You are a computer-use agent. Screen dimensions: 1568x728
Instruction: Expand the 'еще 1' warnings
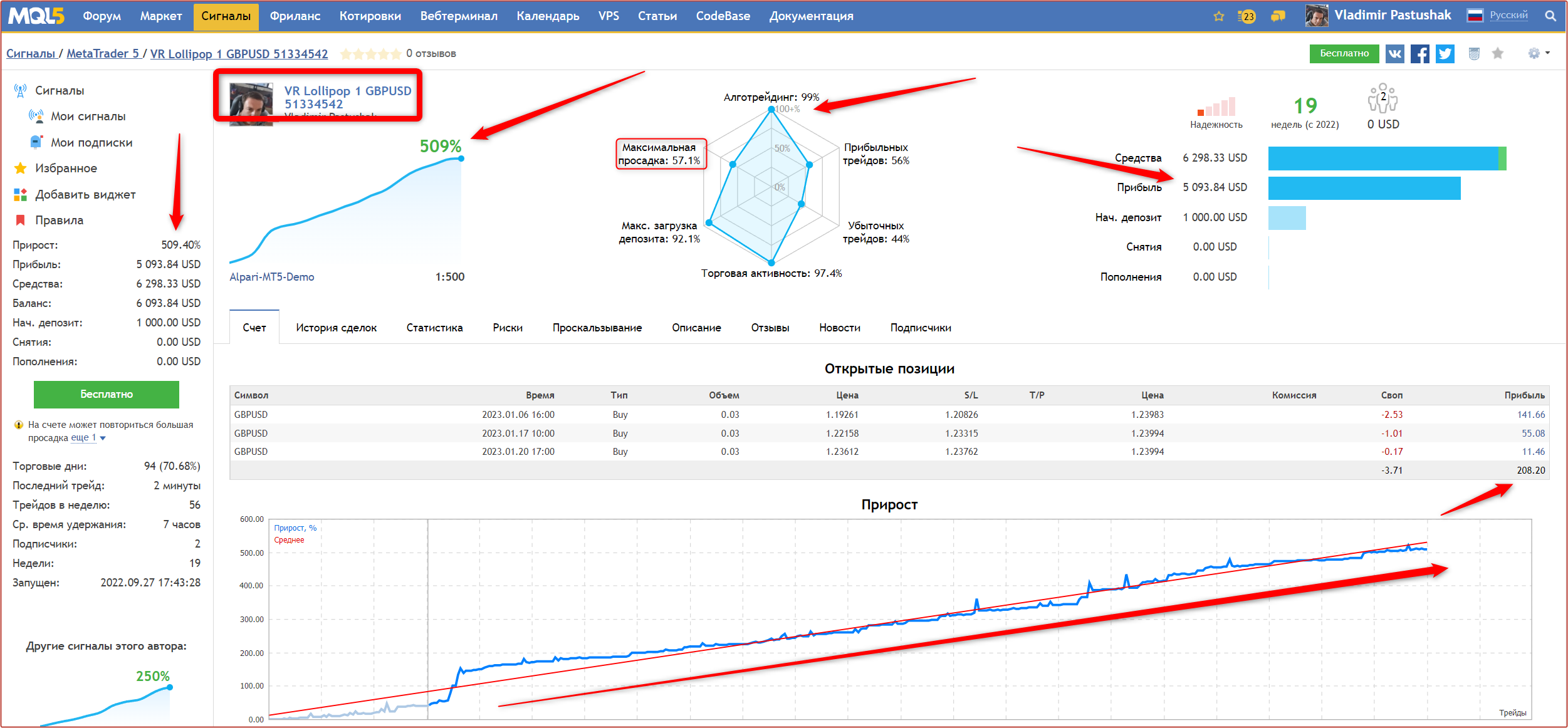pos(88,438)
